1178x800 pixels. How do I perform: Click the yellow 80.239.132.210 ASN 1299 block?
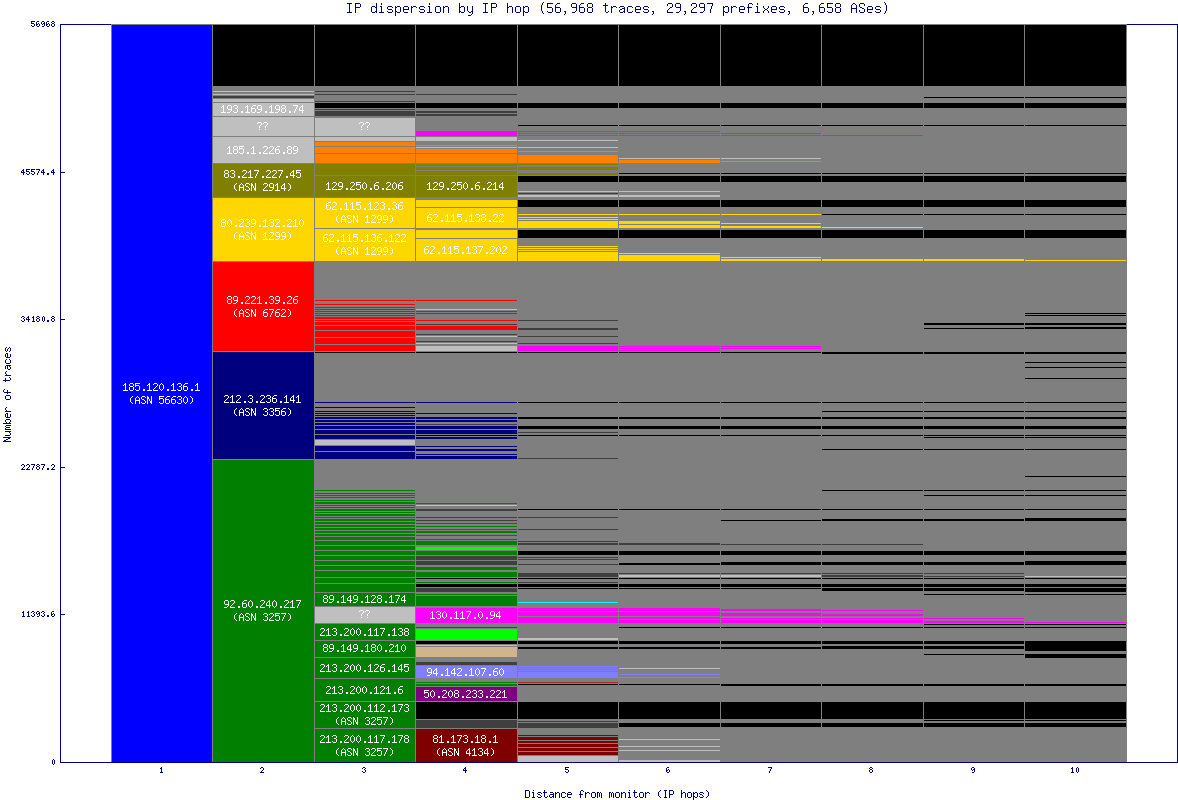pyautogui.click(x=263, y=229)
